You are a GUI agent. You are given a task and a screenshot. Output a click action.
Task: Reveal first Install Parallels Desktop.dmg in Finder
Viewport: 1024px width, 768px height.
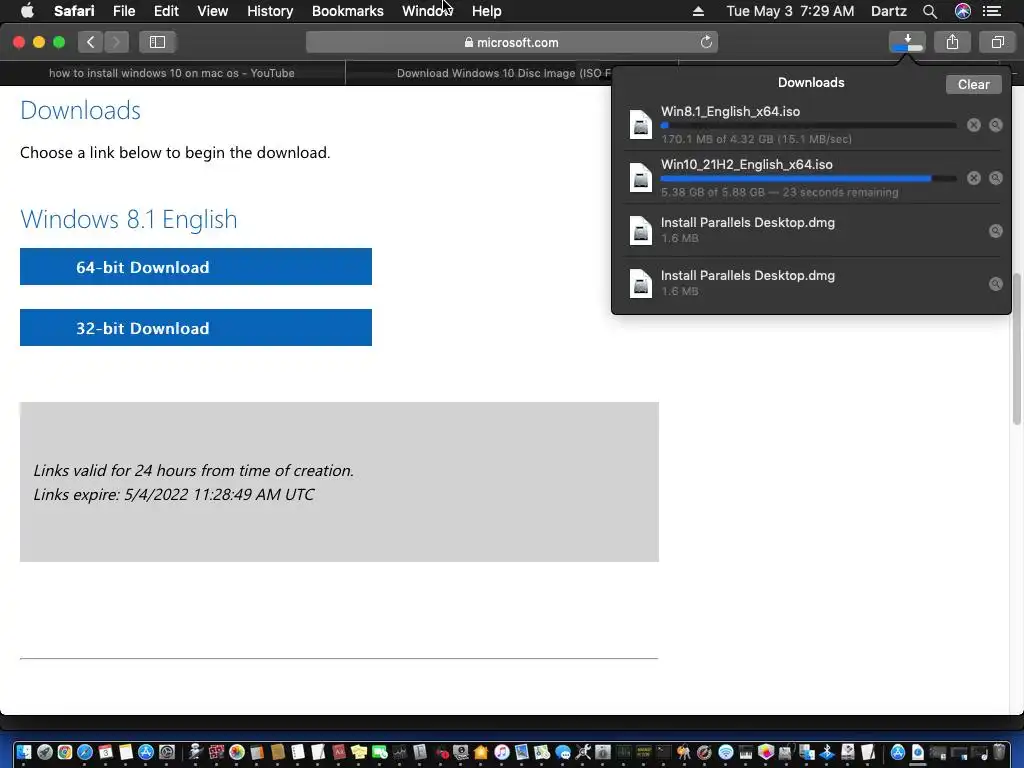[x=995, y=231]
